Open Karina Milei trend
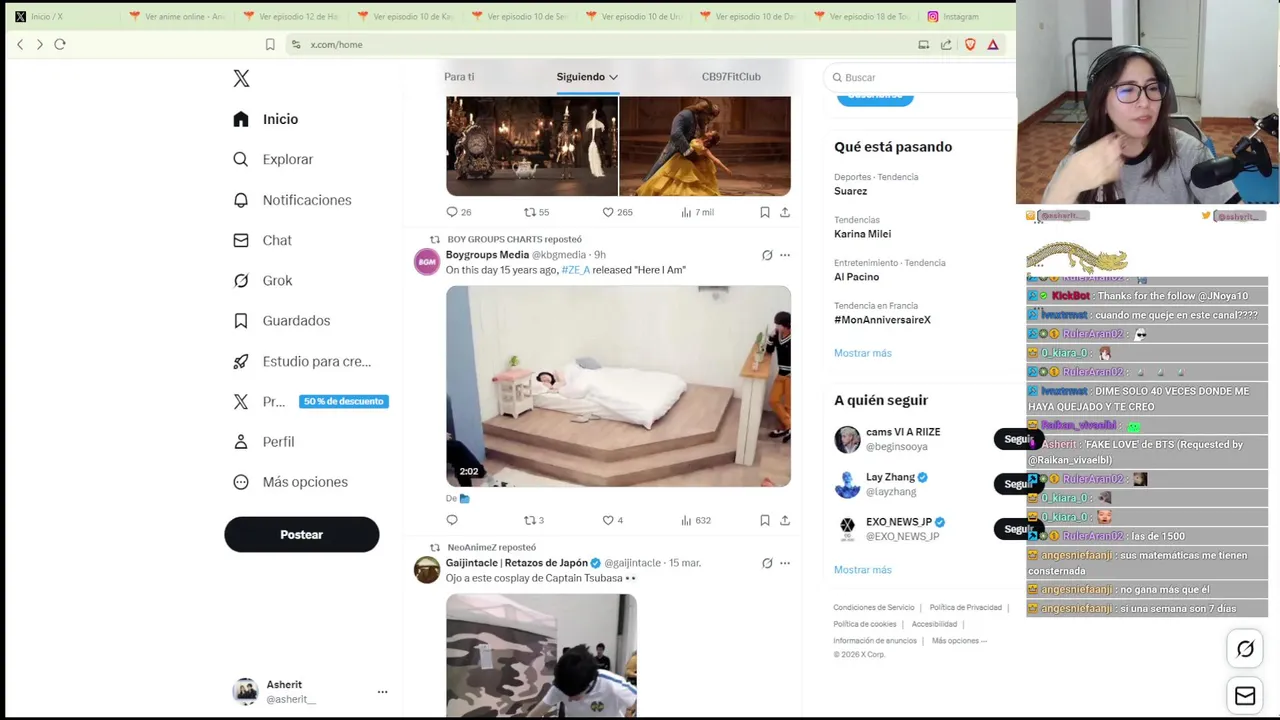1280x720 pixels. tap(863, 234)
